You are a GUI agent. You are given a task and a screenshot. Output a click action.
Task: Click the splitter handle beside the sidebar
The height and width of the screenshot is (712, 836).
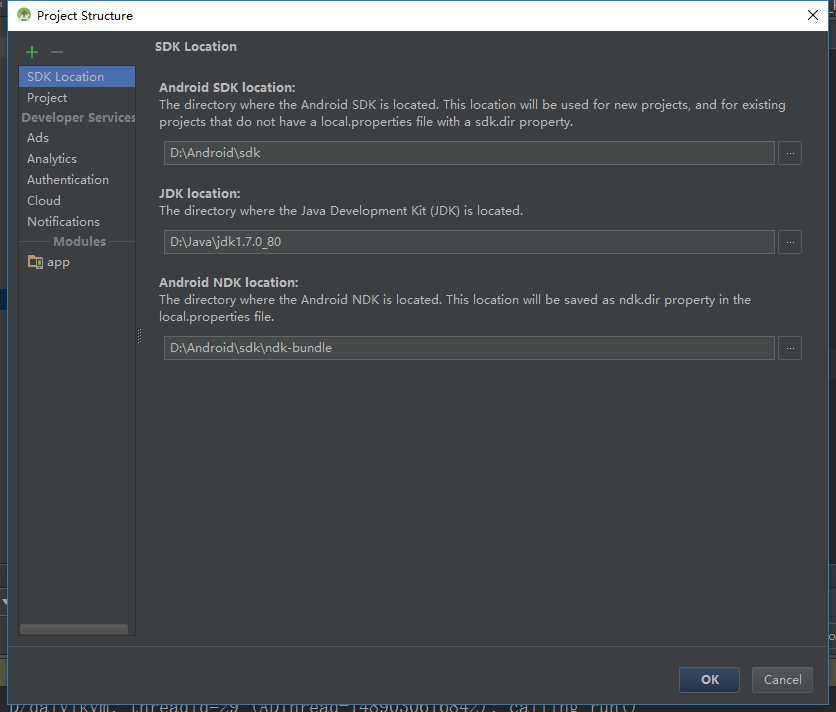point(140,335)
